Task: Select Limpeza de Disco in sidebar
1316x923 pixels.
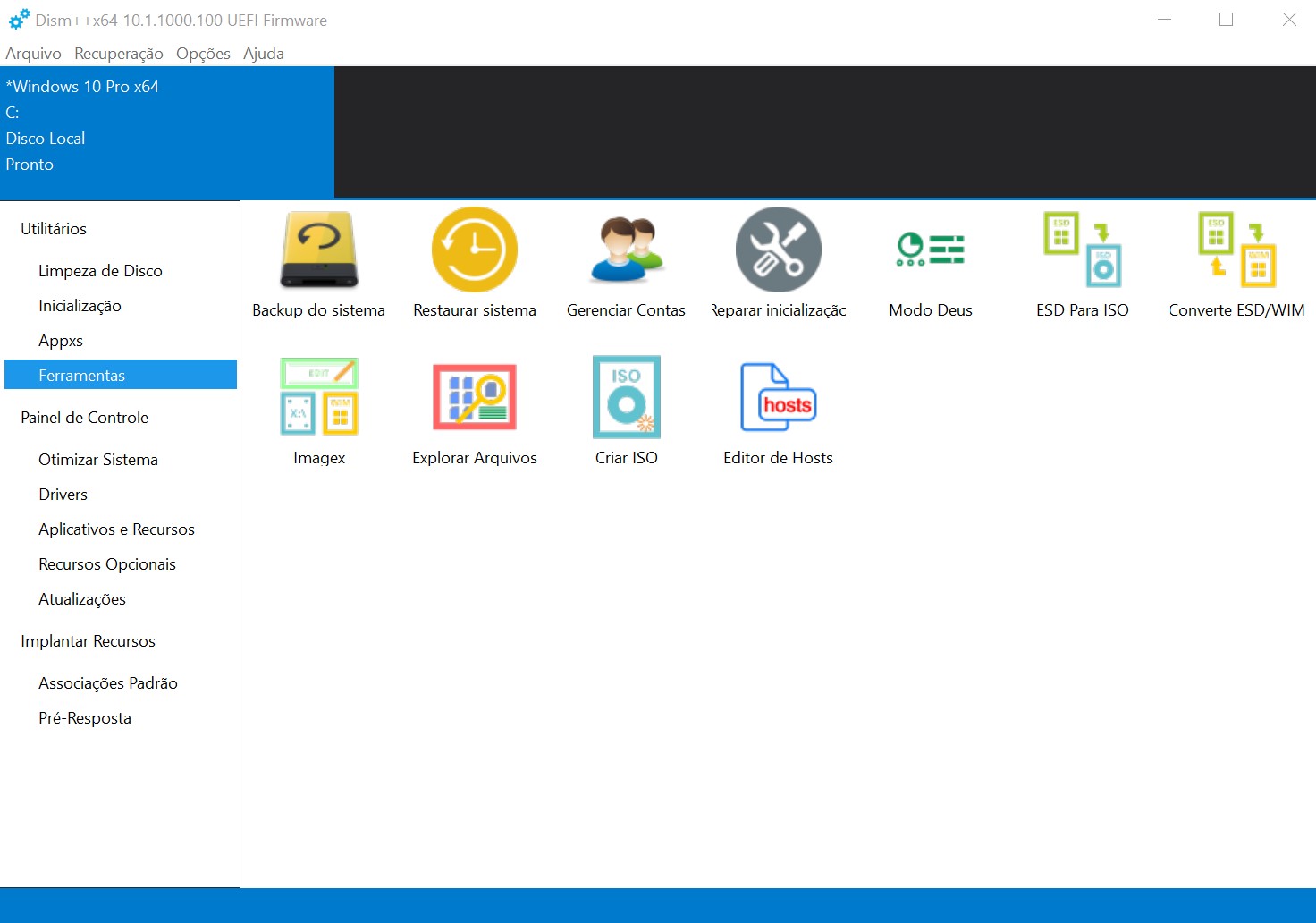Action: [x=121, y=271]
